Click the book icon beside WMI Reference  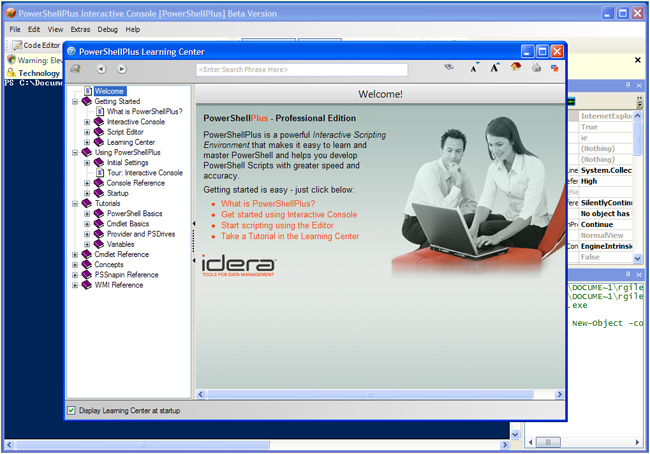click(87, 285)
